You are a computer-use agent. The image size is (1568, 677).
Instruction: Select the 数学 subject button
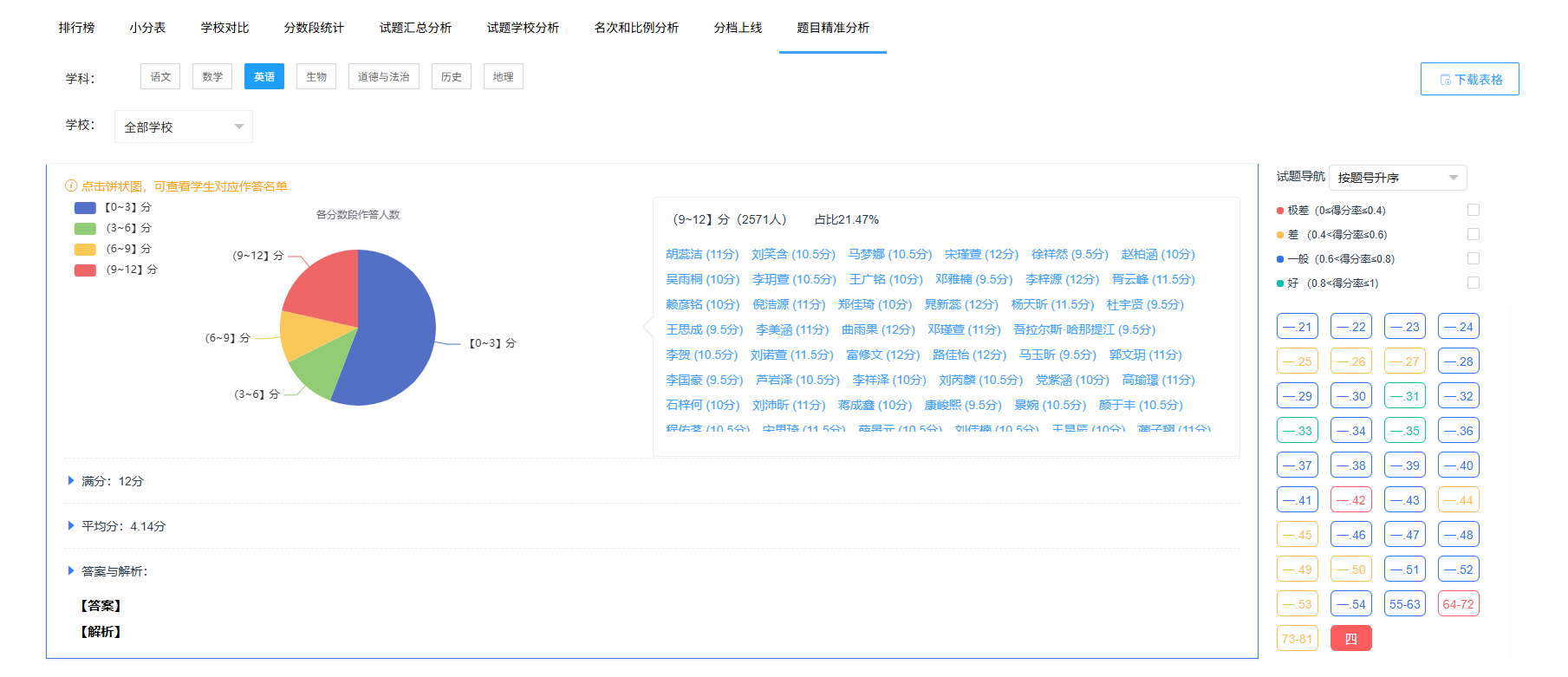212,77
